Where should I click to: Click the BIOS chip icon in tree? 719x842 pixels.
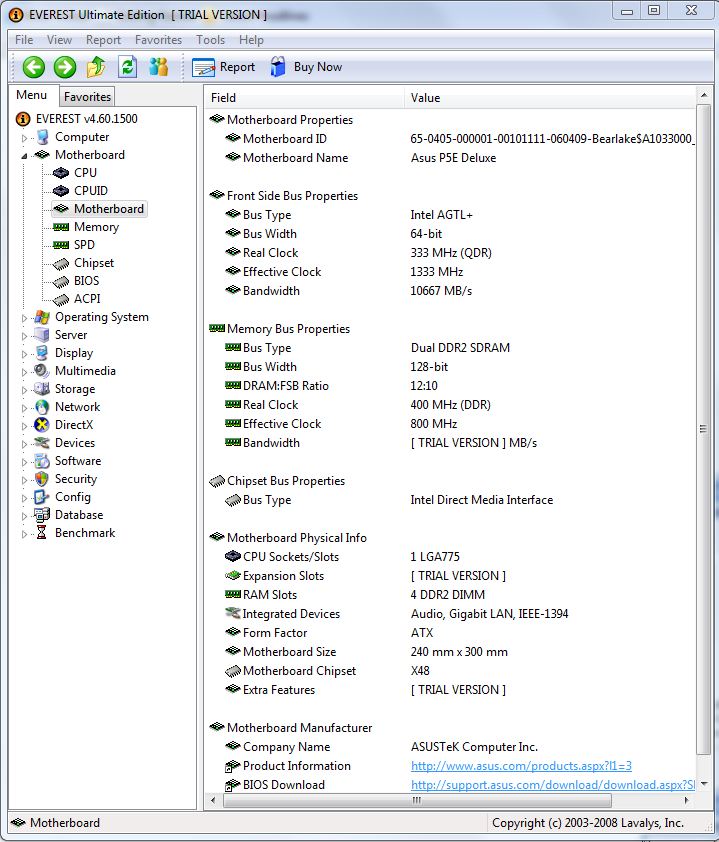(x=61, y=281)
